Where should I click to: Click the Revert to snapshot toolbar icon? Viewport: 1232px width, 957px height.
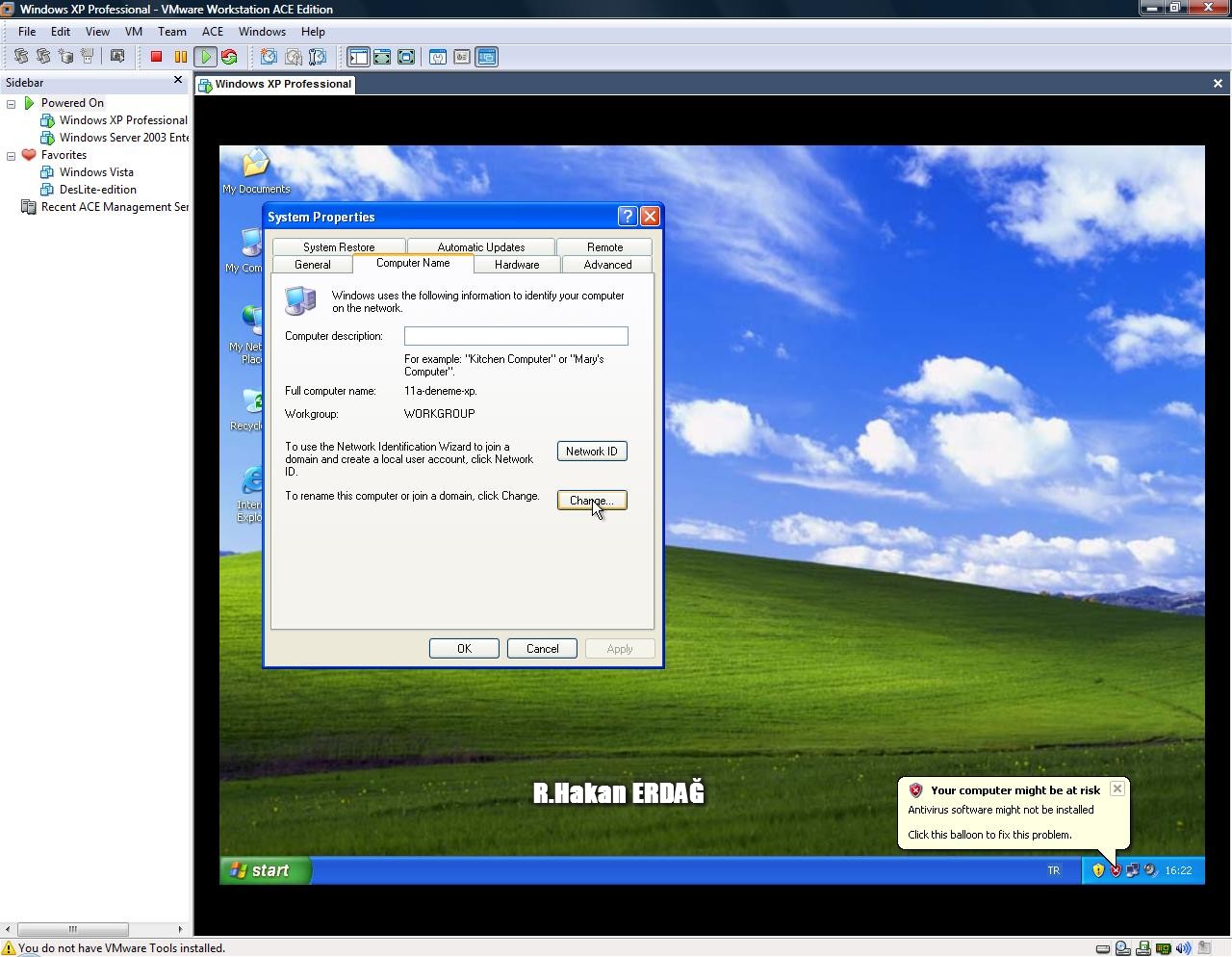click(293, 57)
